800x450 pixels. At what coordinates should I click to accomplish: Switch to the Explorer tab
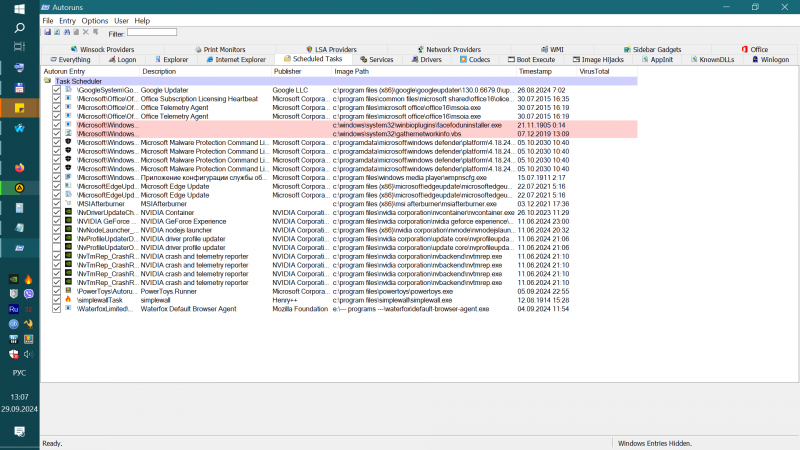pos(172,60)
